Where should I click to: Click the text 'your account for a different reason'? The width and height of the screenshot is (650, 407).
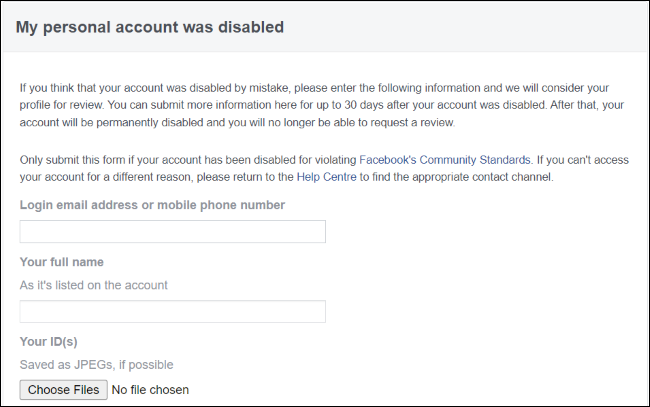click(106, 177)
